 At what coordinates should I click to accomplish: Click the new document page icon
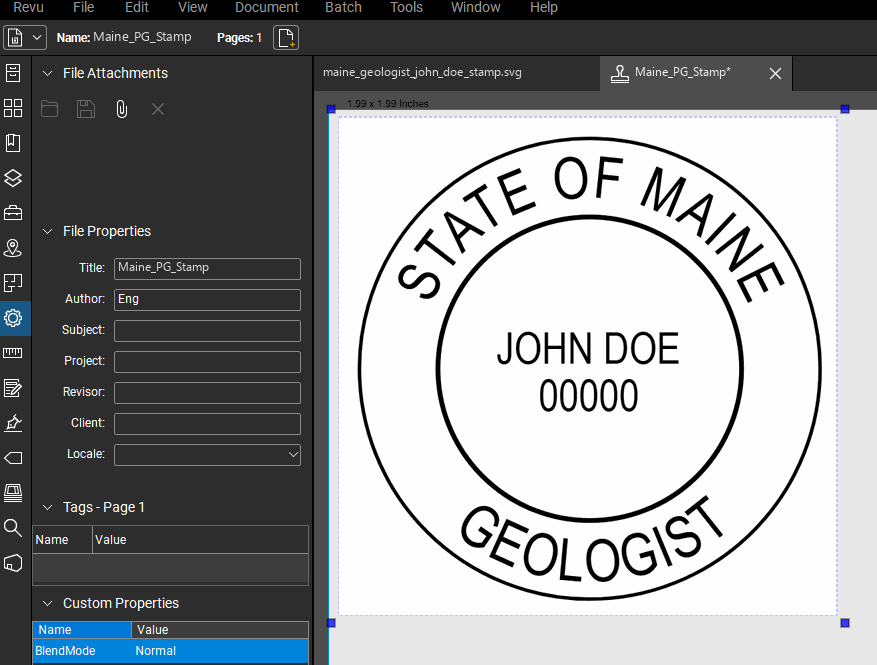click(286, 38)
